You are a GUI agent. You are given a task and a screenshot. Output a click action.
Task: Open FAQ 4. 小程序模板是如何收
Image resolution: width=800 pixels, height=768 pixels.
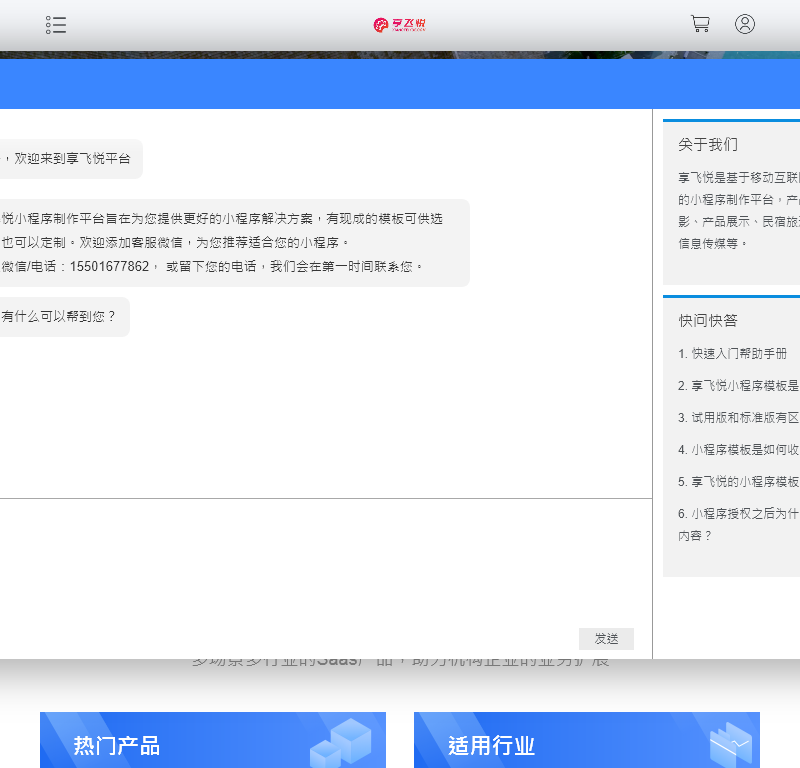click(738, 450)
